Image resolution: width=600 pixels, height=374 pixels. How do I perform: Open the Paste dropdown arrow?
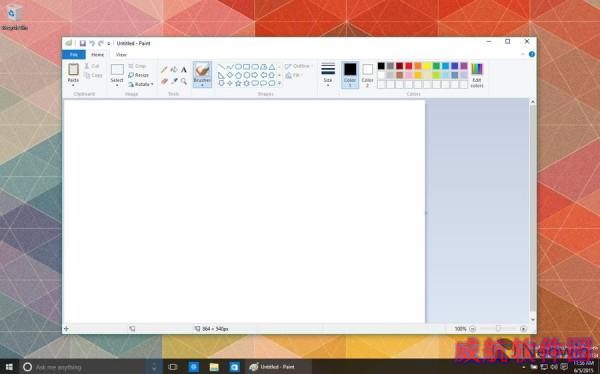(x=73, y=85)
